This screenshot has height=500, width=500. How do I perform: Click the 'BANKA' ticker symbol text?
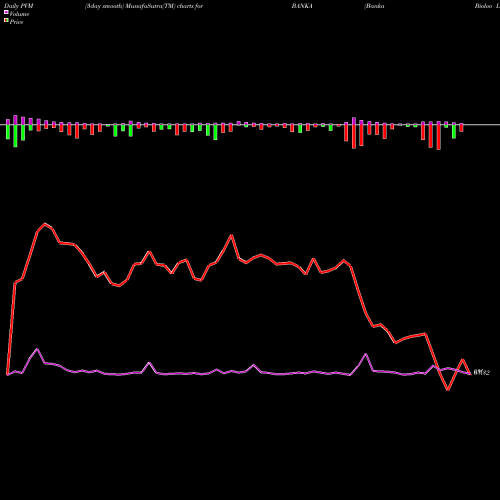pos(302,6)
